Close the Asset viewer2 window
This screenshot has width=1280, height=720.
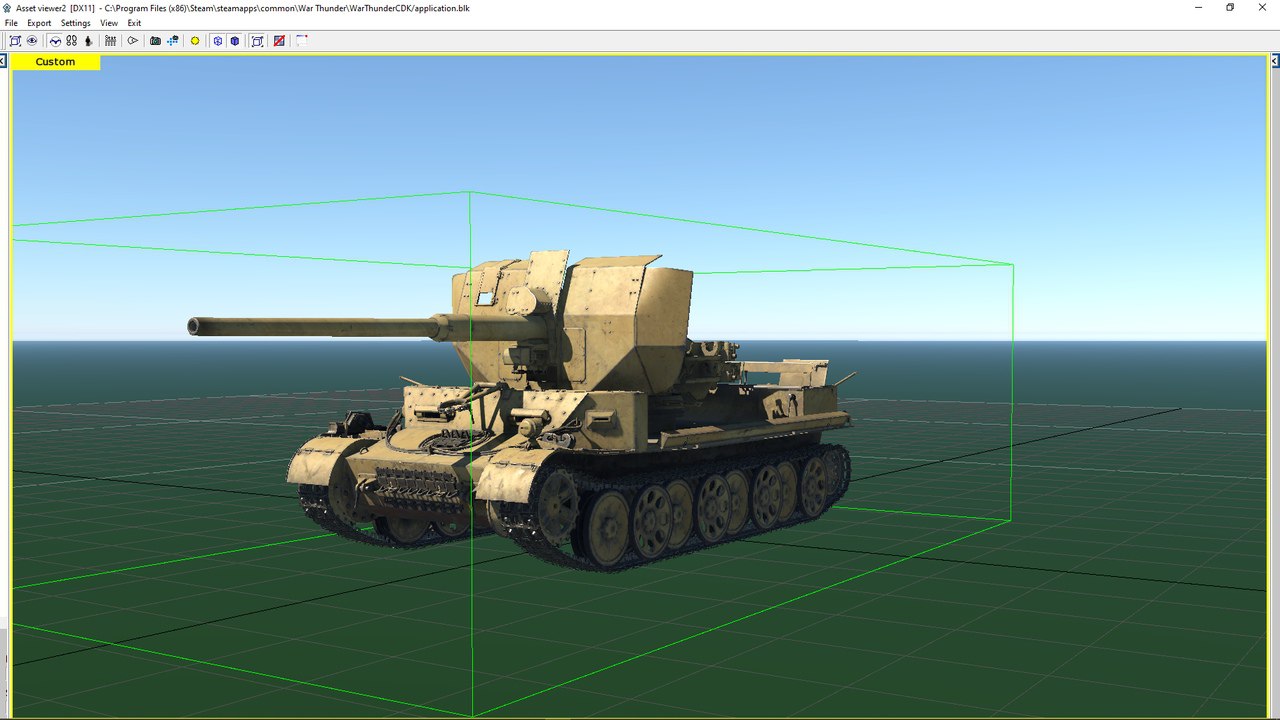click(x=1263, y=7)
